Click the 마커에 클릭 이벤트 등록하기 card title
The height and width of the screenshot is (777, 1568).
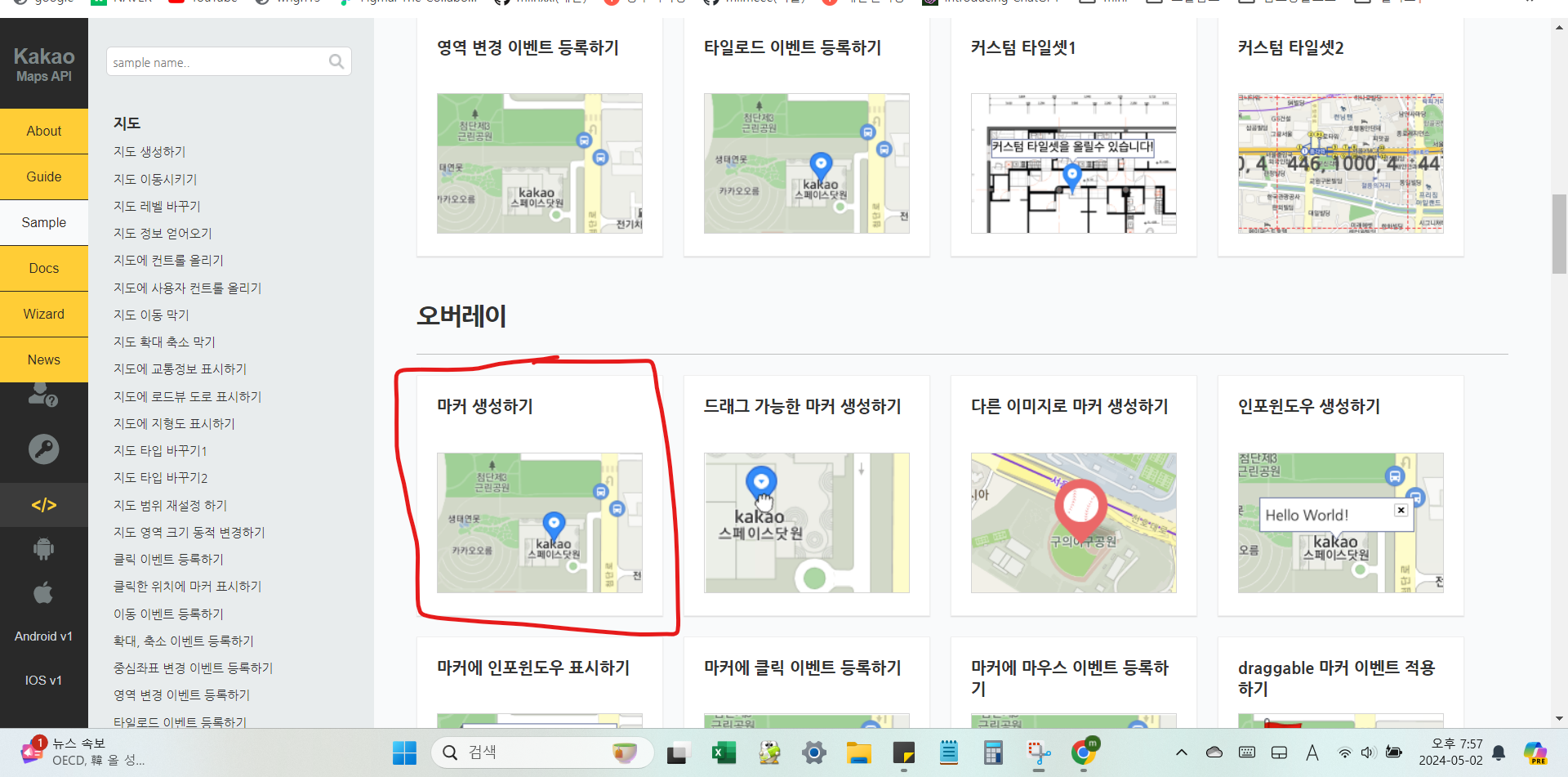tap(803, 668)
